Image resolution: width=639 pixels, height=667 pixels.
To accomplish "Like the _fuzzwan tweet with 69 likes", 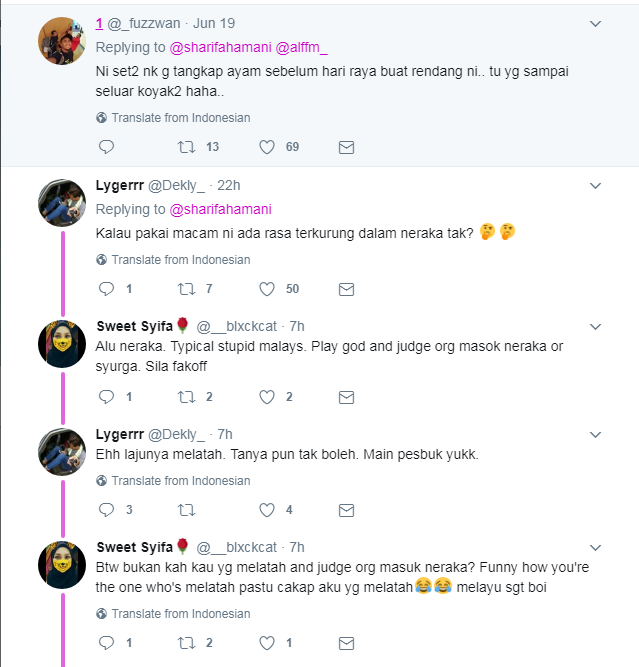I will click(x=267, y=147).
